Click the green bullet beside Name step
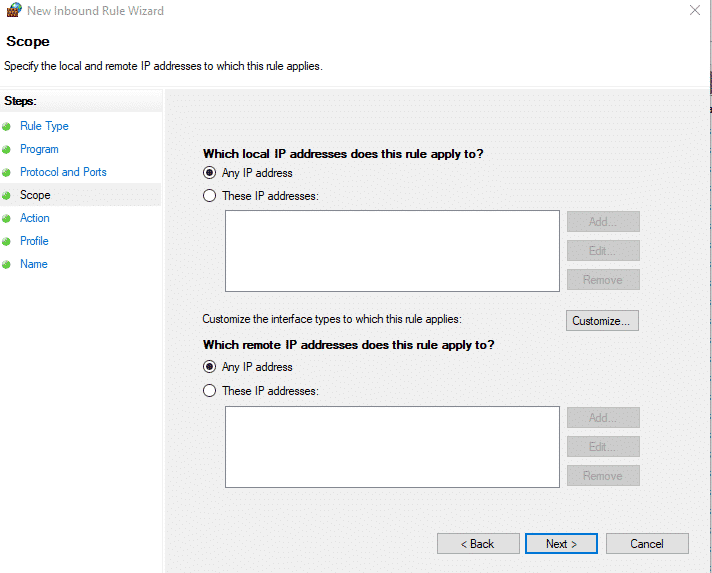 [x=8, y=264]
